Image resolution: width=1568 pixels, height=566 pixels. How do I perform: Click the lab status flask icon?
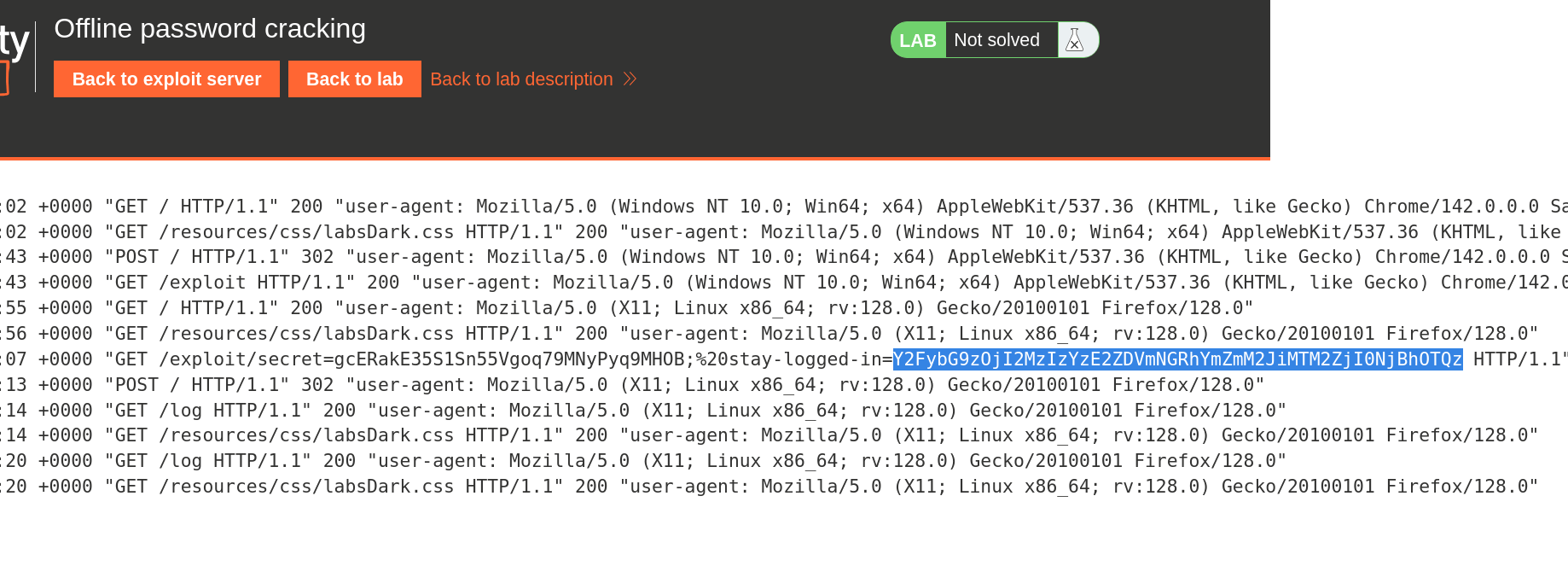1077,39
